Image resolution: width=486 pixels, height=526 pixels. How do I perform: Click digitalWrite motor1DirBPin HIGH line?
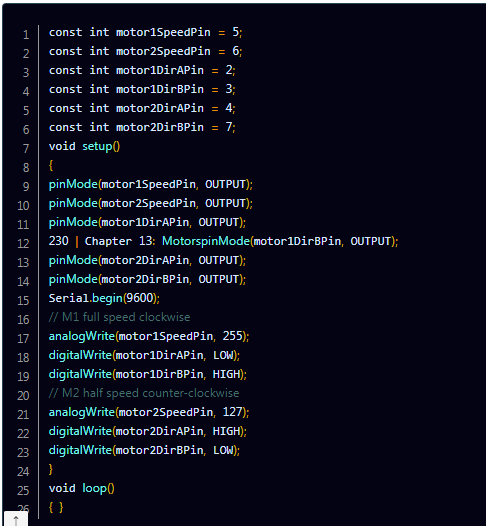148,374
